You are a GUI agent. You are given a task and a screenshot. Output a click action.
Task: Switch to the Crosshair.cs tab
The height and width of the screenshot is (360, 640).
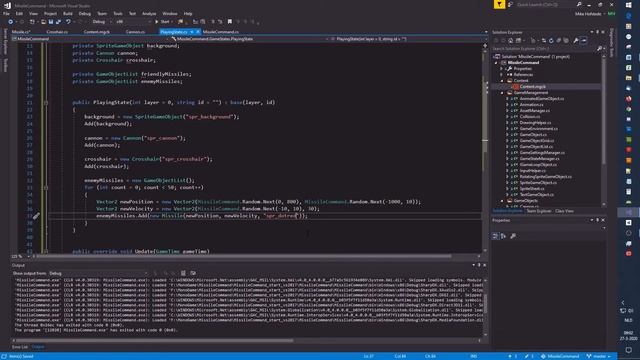(57, 32)
